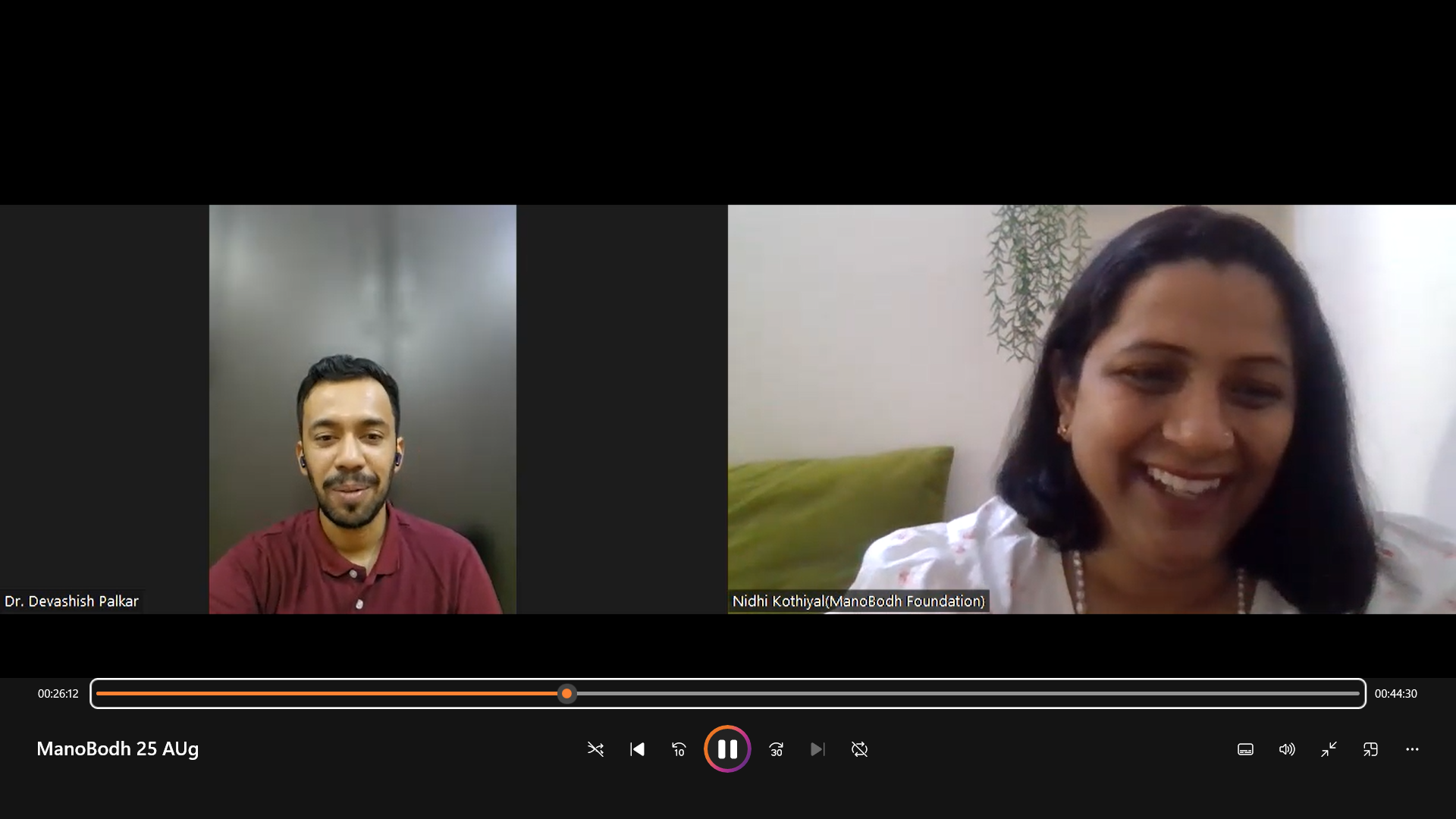1456x819 pixels.
Task: Open the volume control
Action: [1287, 749]
